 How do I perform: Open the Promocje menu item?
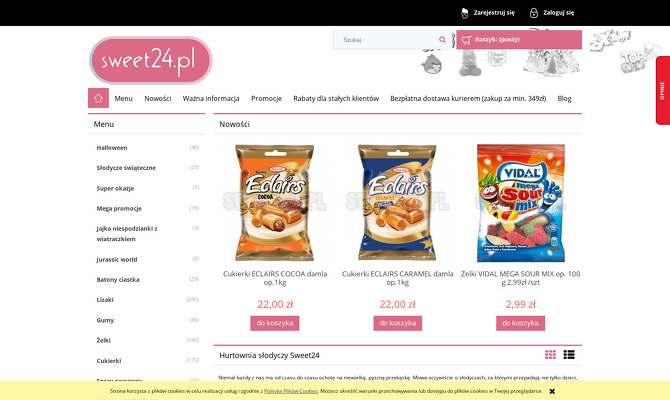click(266, 98)
